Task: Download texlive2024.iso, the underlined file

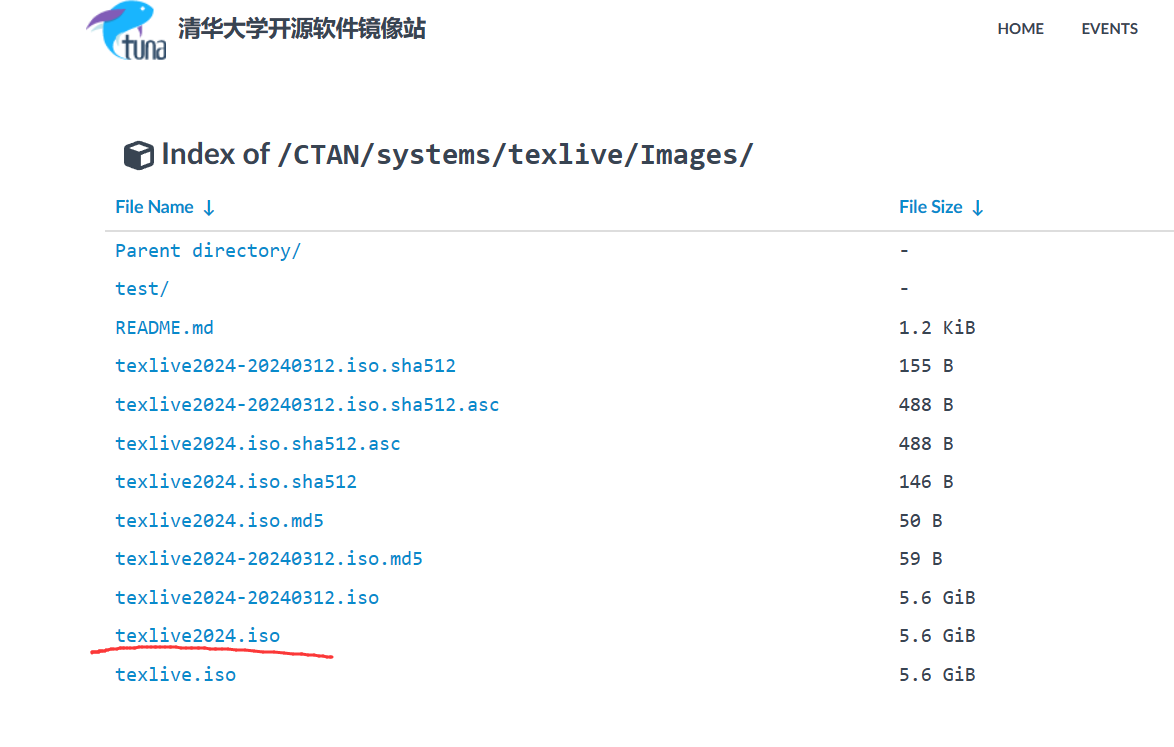Action: click(x=197, y=635)
